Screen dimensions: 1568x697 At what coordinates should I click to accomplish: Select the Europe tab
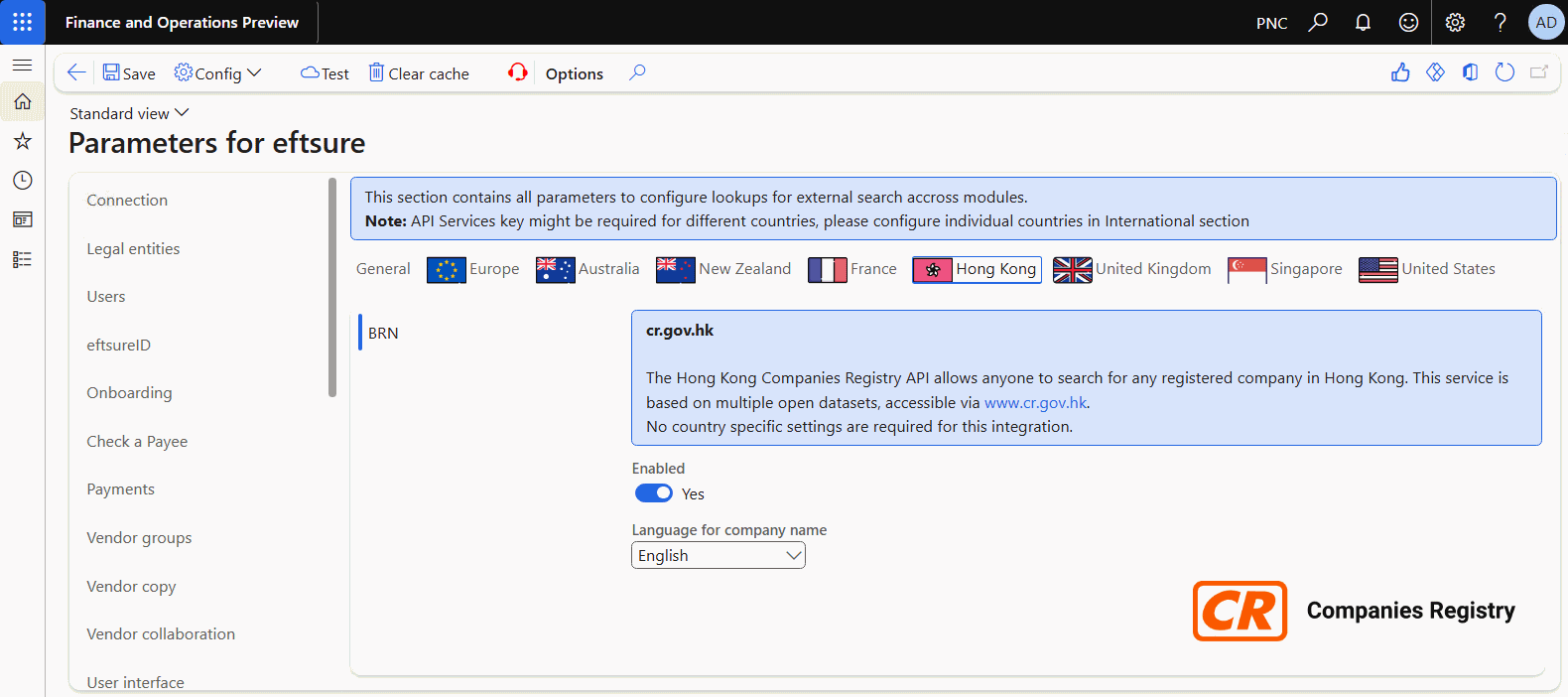tap(473, 269)
